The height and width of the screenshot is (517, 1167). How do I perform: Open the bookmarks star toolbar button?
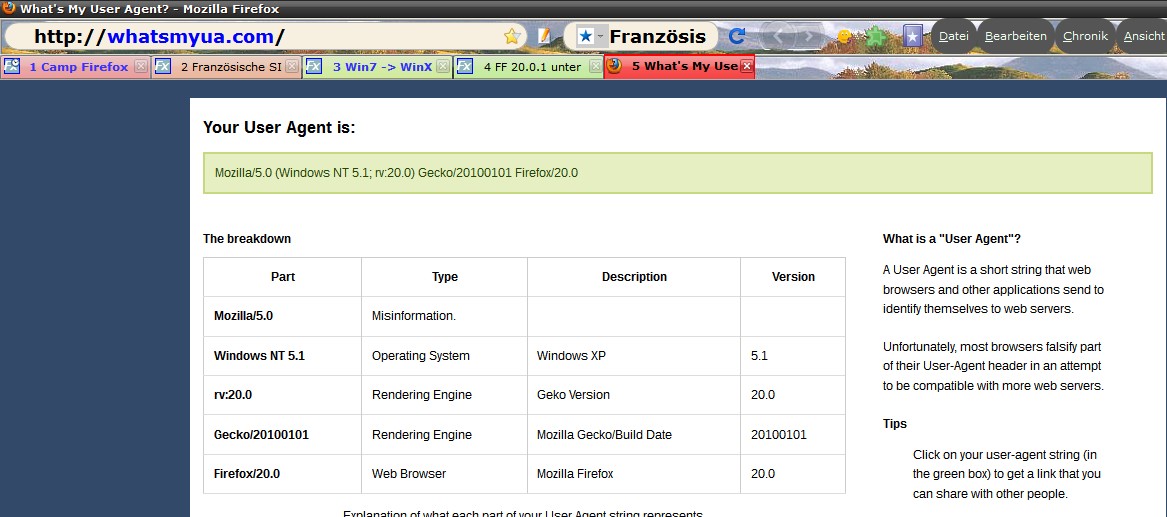[912, 36]
